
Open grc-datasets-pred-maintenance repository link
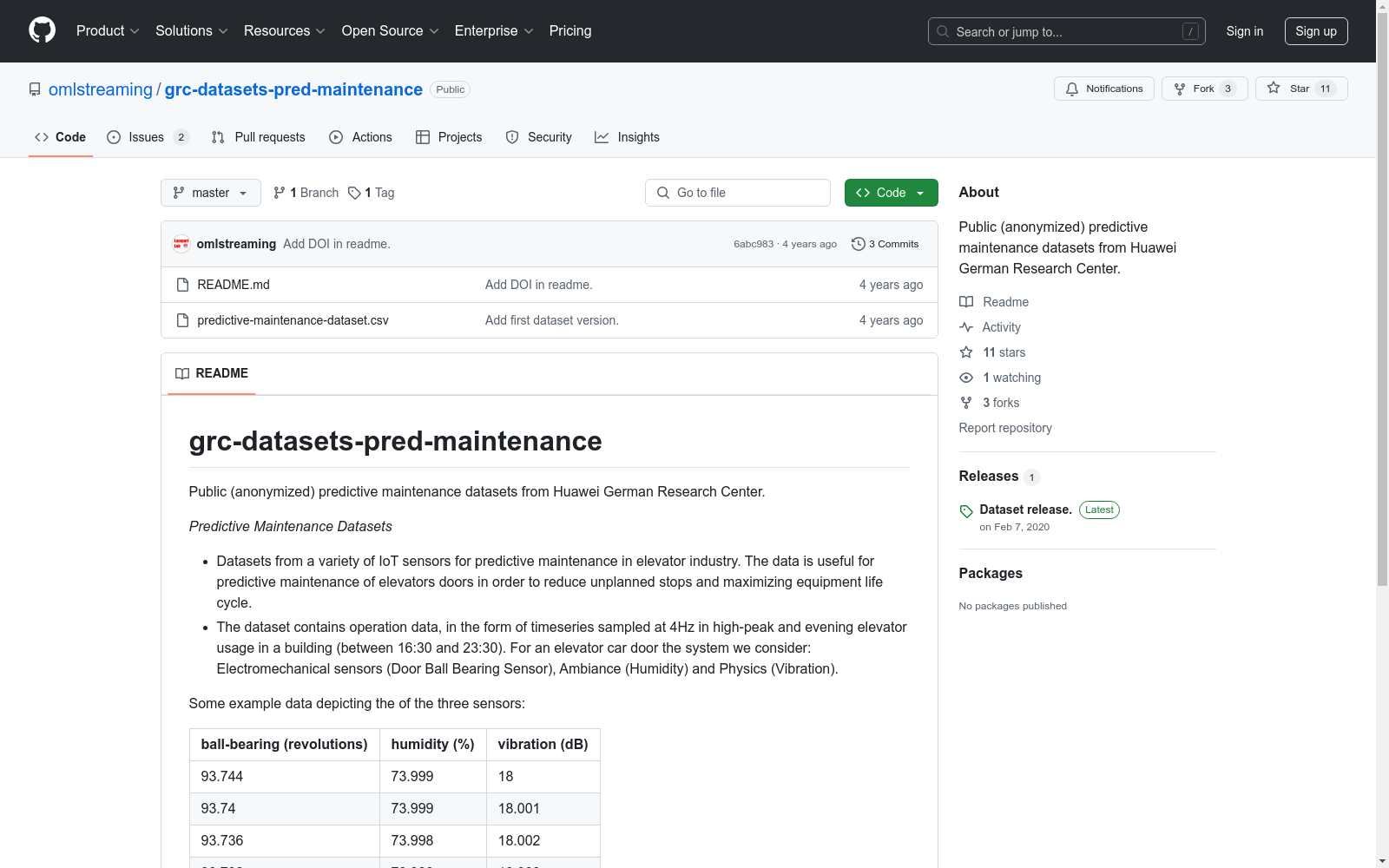293,89
